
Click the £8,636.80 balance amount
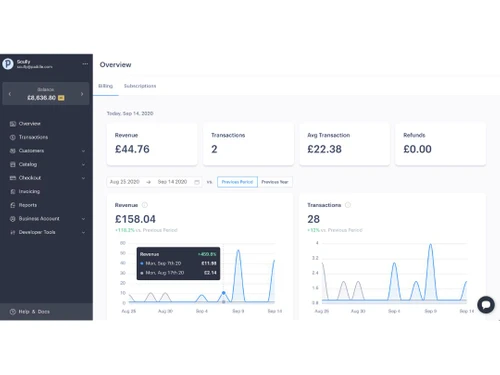[x=41, y=98]
